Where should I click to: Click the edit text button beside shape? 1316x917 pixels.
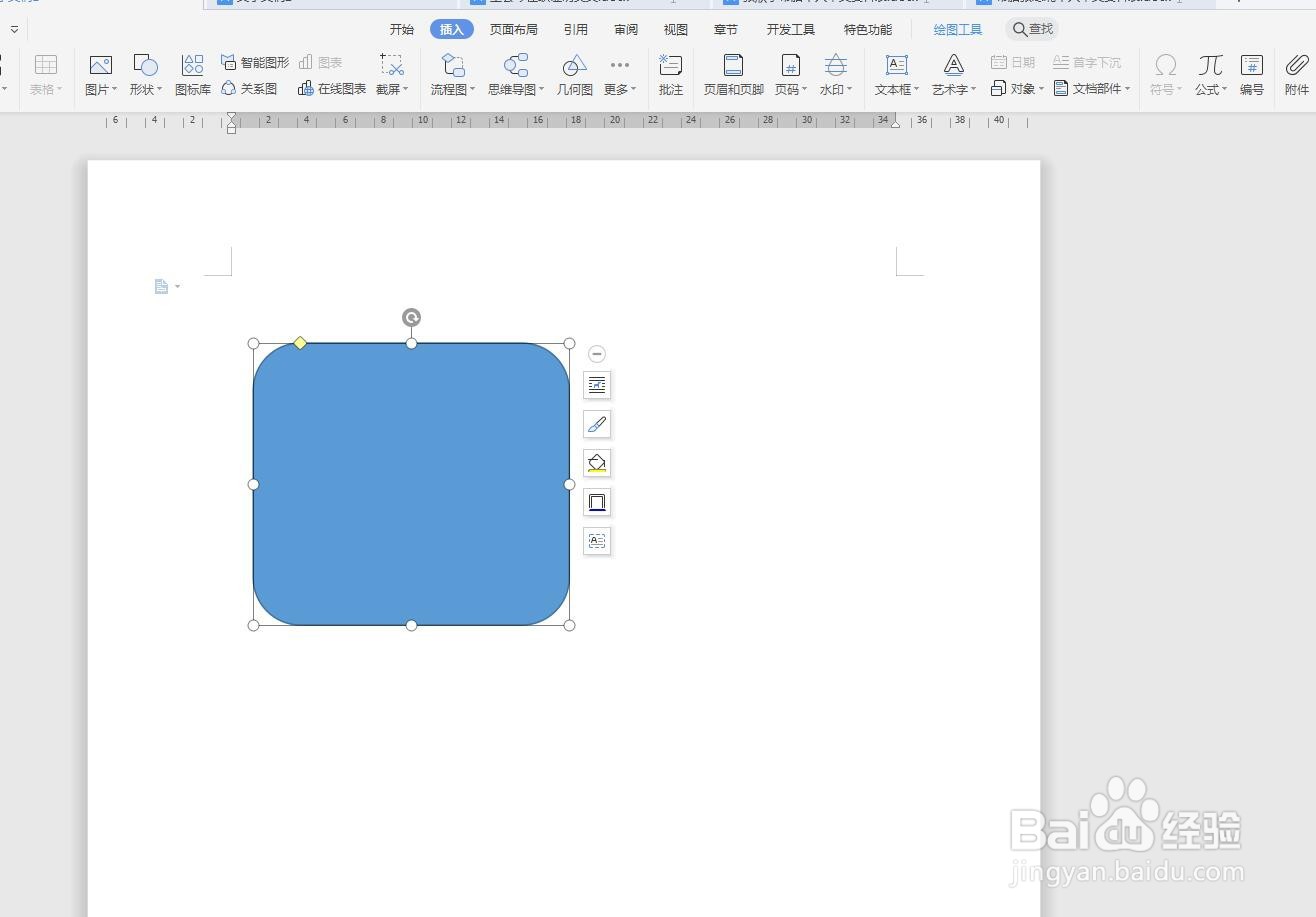point(597,541)
